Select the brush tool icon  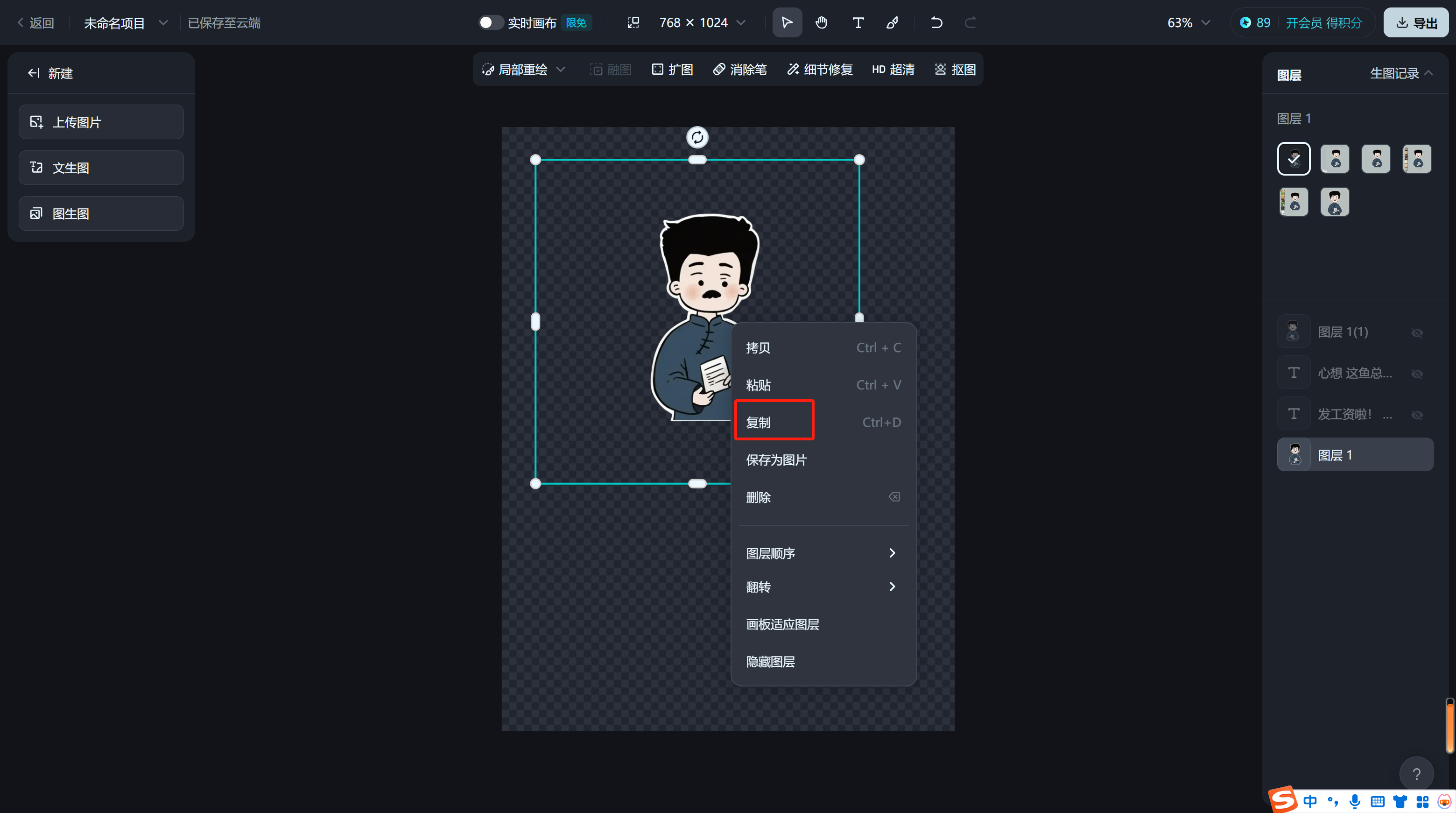(x=893, y=22)
